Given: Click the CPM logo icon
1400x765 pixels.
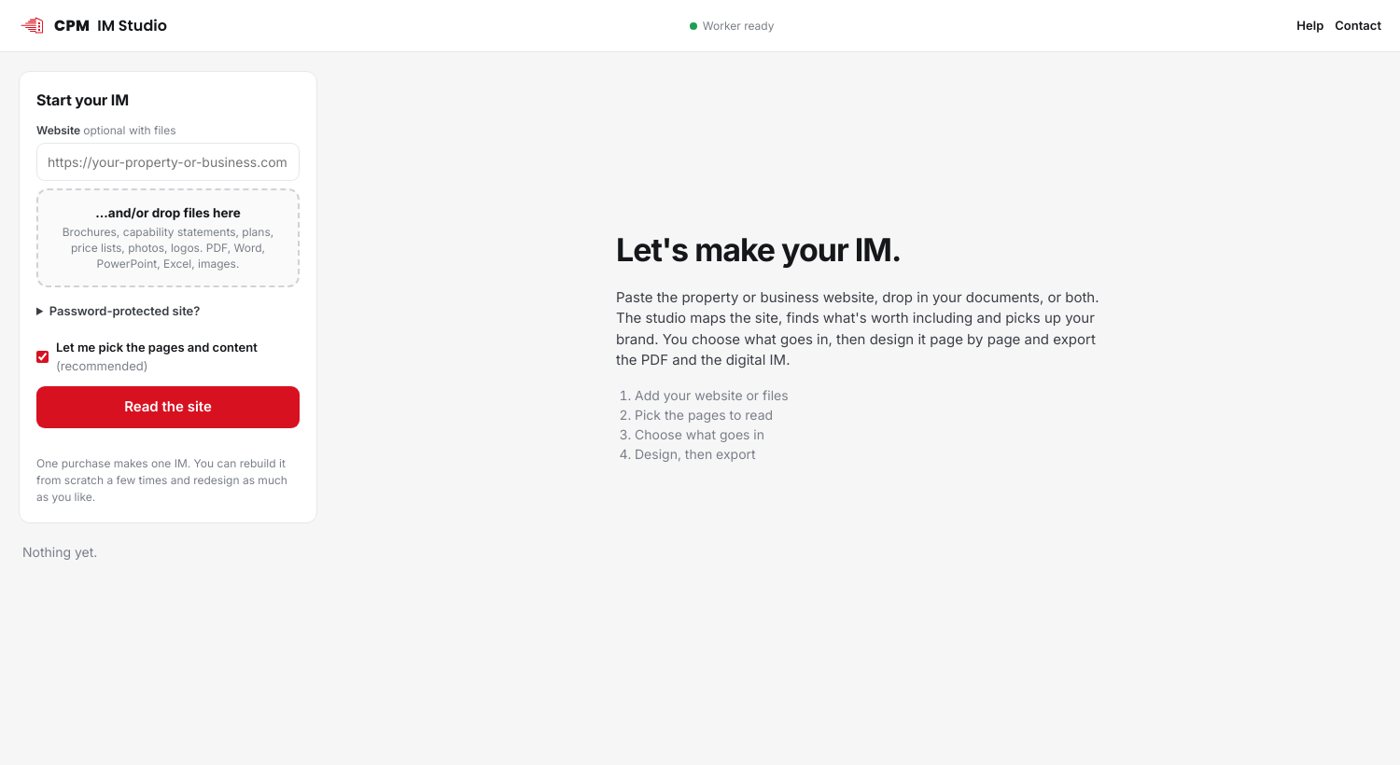Looking at the screenshot, I should point(32,26).
